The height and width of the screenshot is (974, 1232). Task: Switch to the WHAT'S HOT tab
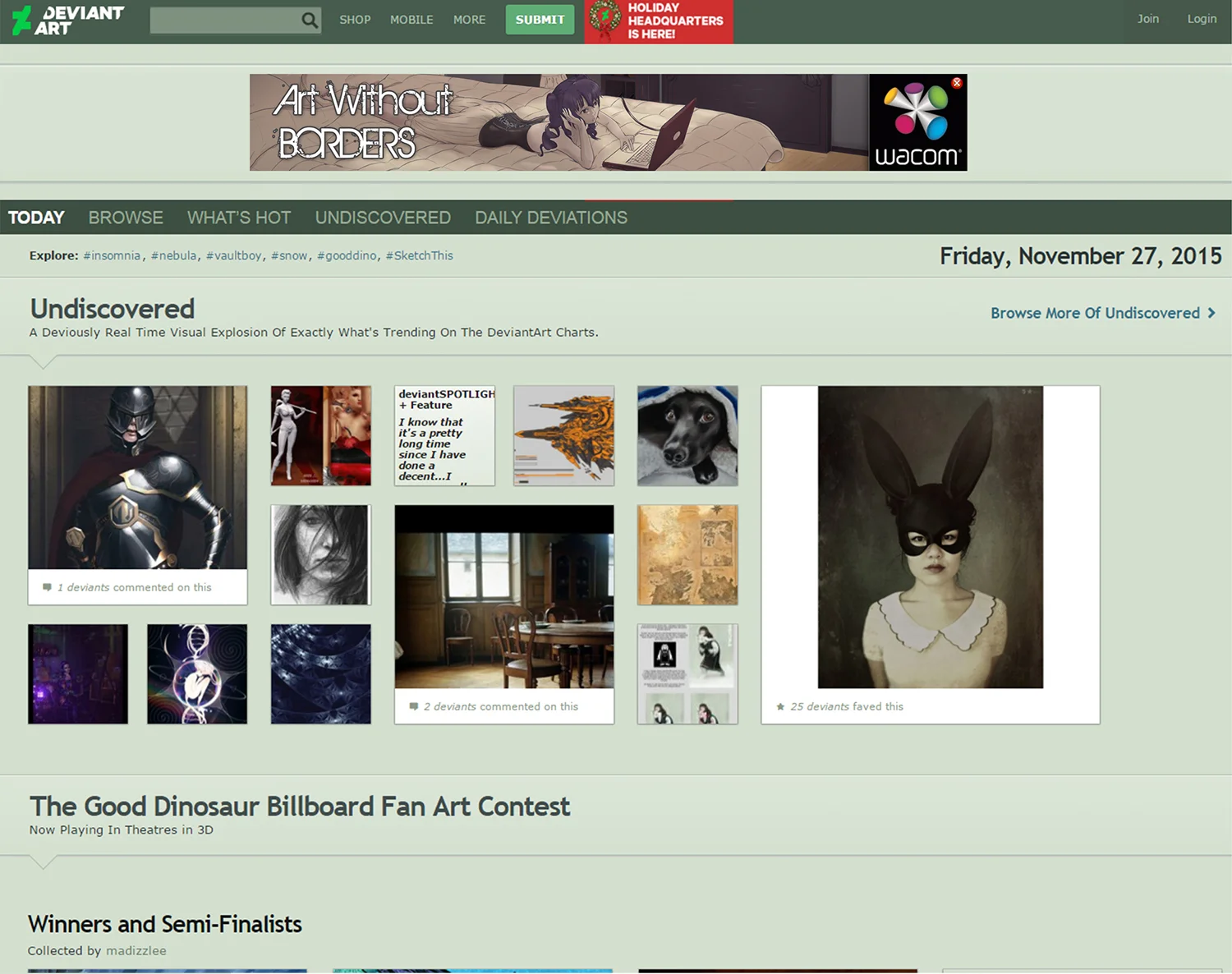pos(238,217)
